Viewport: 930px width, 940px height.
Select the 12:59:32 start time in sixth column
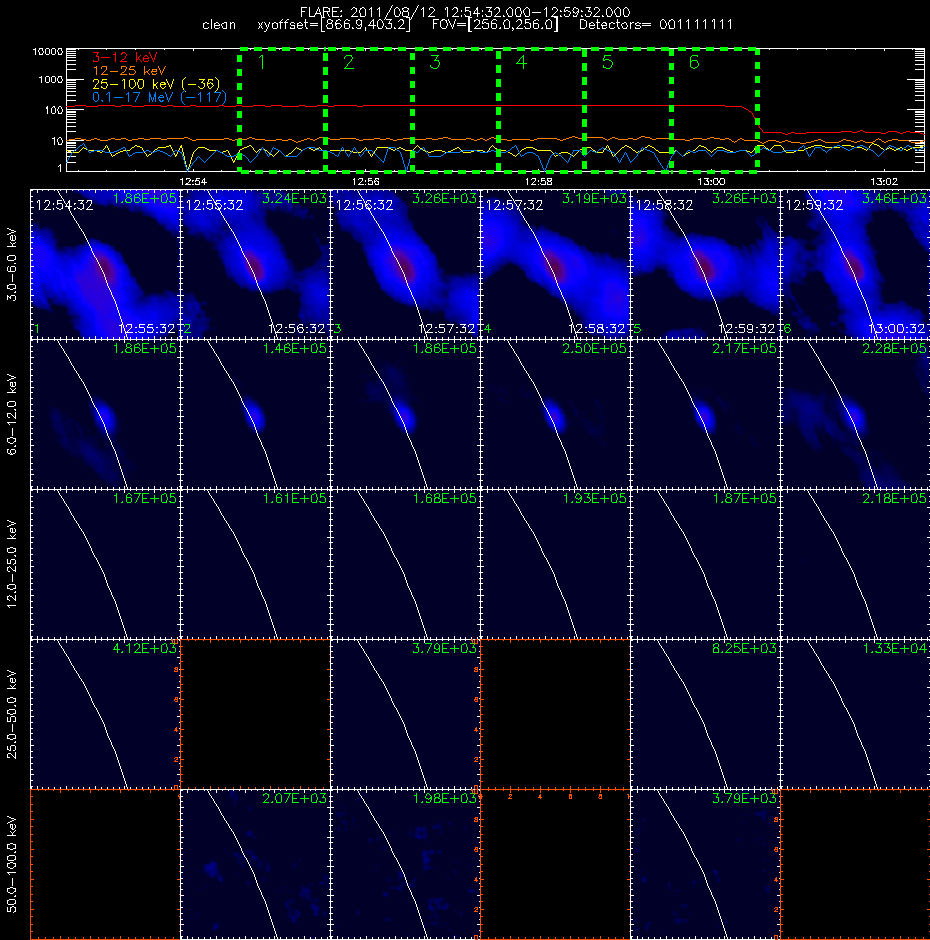(x=814, y=206)
